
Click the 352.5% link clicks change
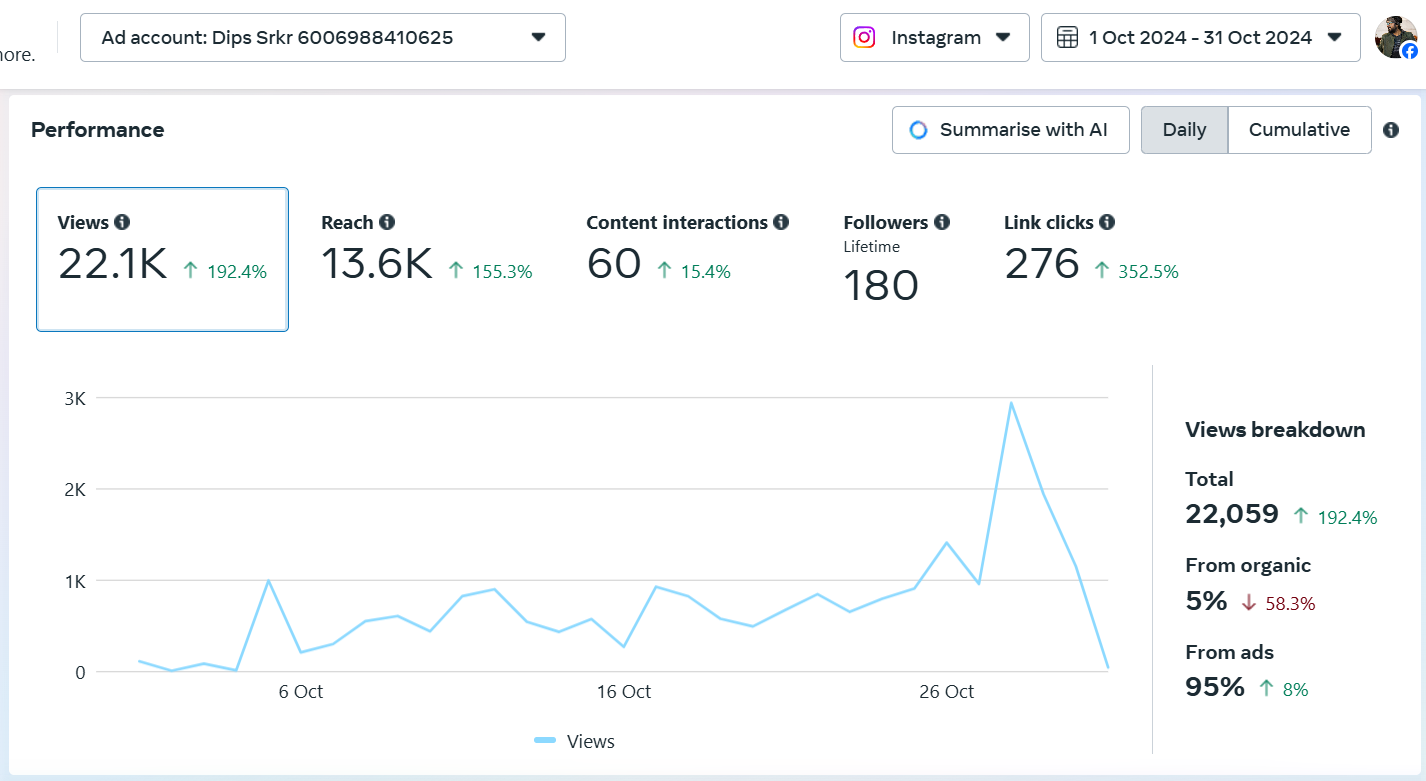click(x=1136, y=271)
